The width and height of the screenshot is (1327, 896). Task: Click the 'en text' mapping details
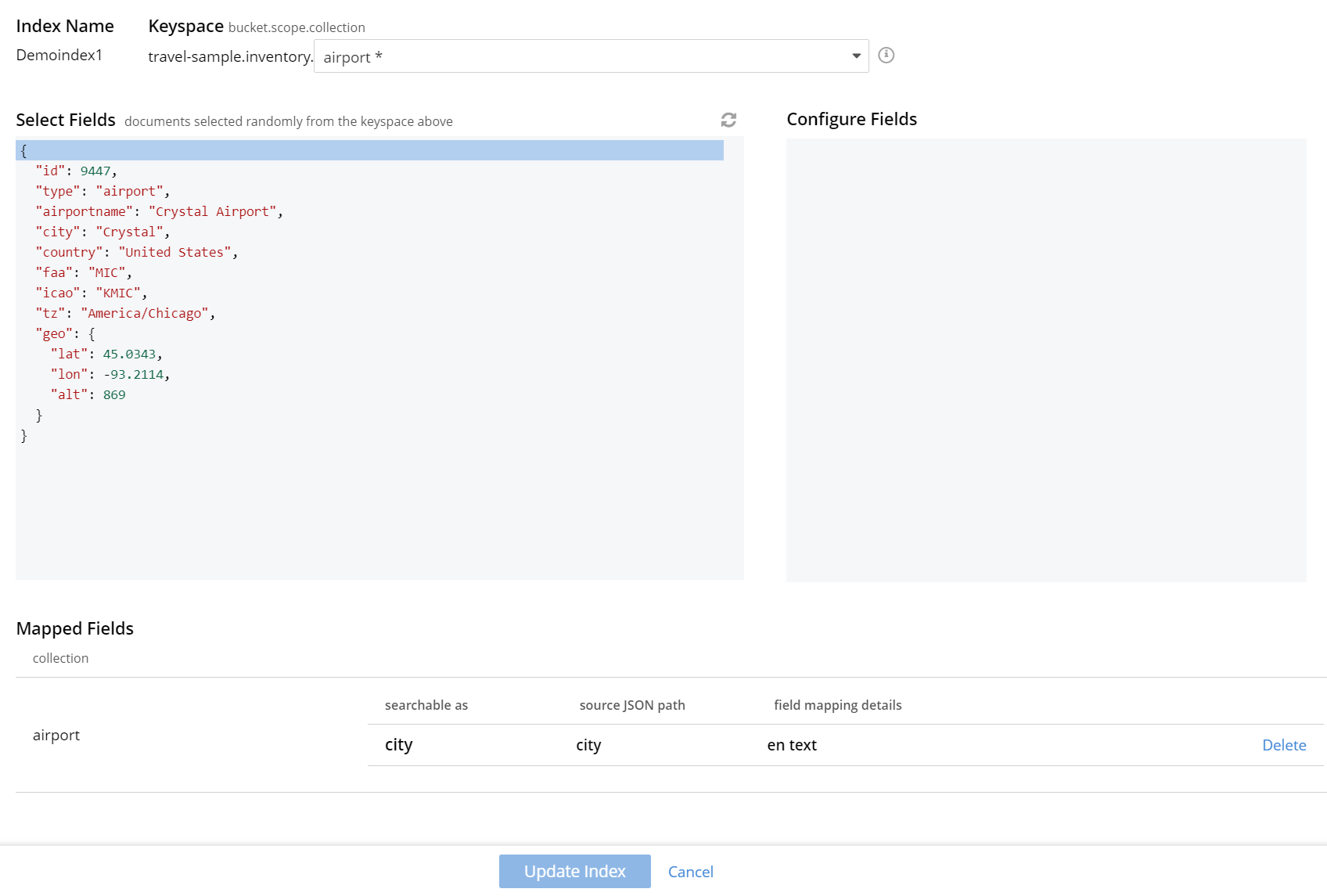(x=792, y=745)
